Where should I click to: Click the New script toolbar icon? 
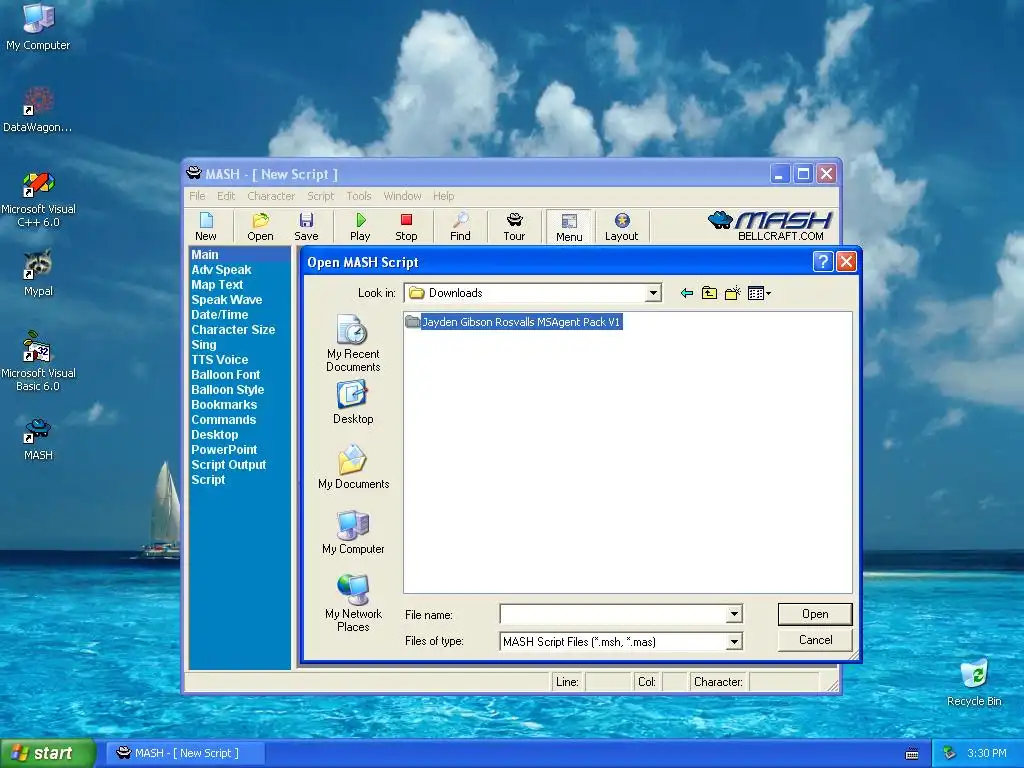point(206,227)
